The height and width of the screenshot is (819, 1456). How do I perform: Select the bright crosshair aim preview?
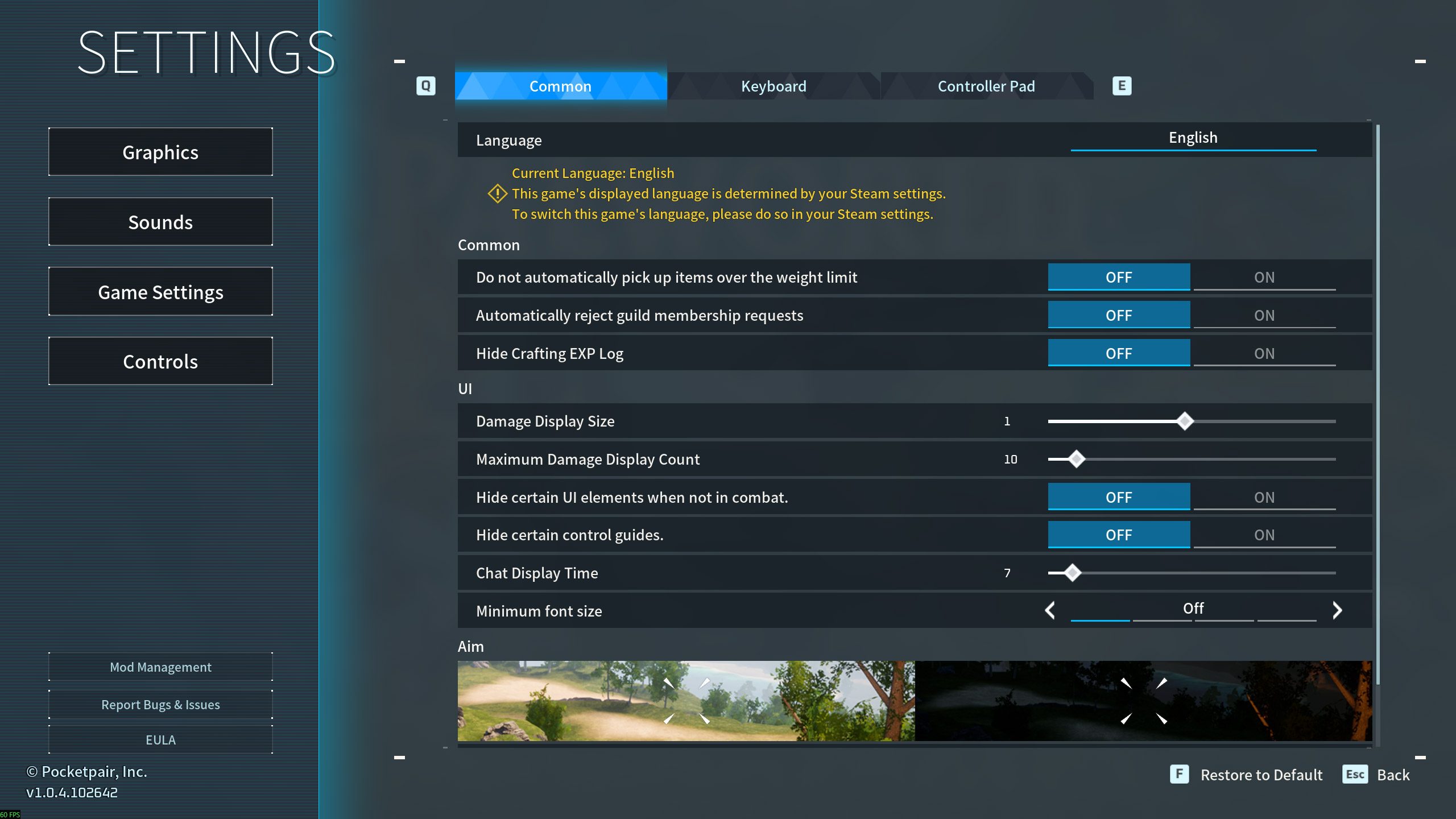click(686, 701)
